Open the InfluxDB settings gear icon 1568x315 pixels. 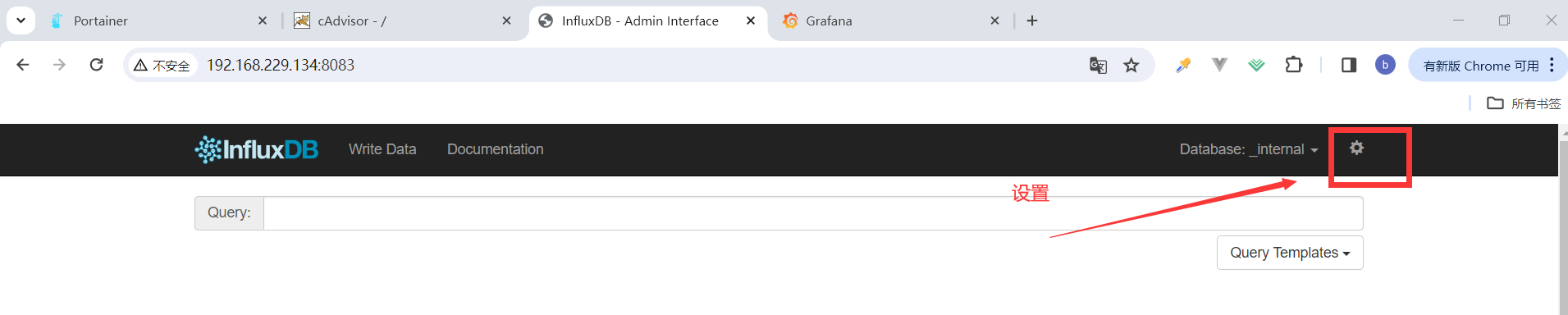pos(1356,148)
